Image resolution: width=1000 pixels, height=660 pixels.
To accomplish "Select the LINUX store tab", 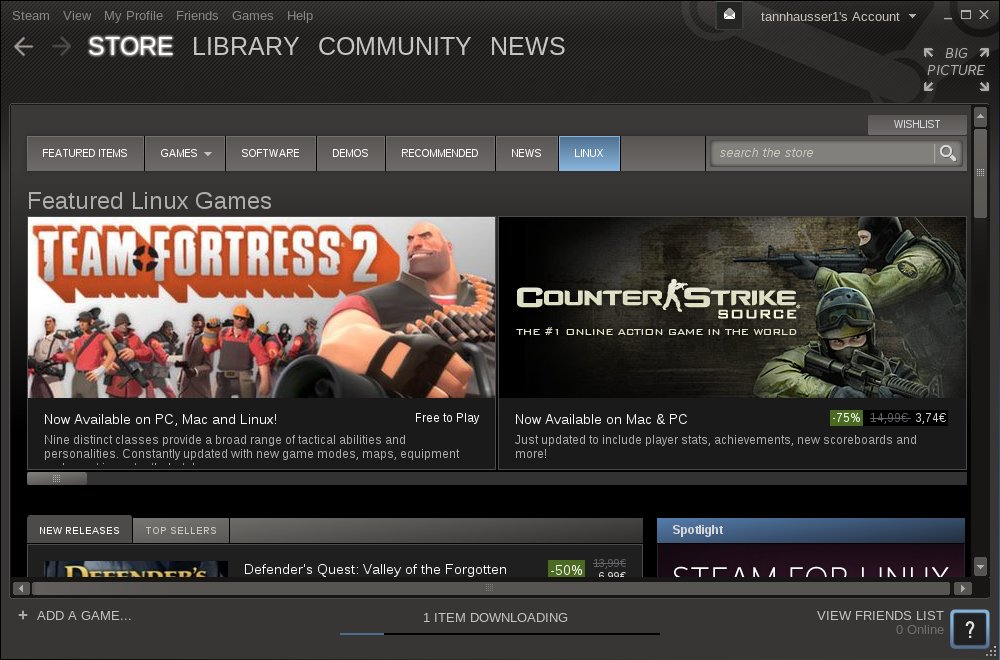I will (x=589, y=153).
